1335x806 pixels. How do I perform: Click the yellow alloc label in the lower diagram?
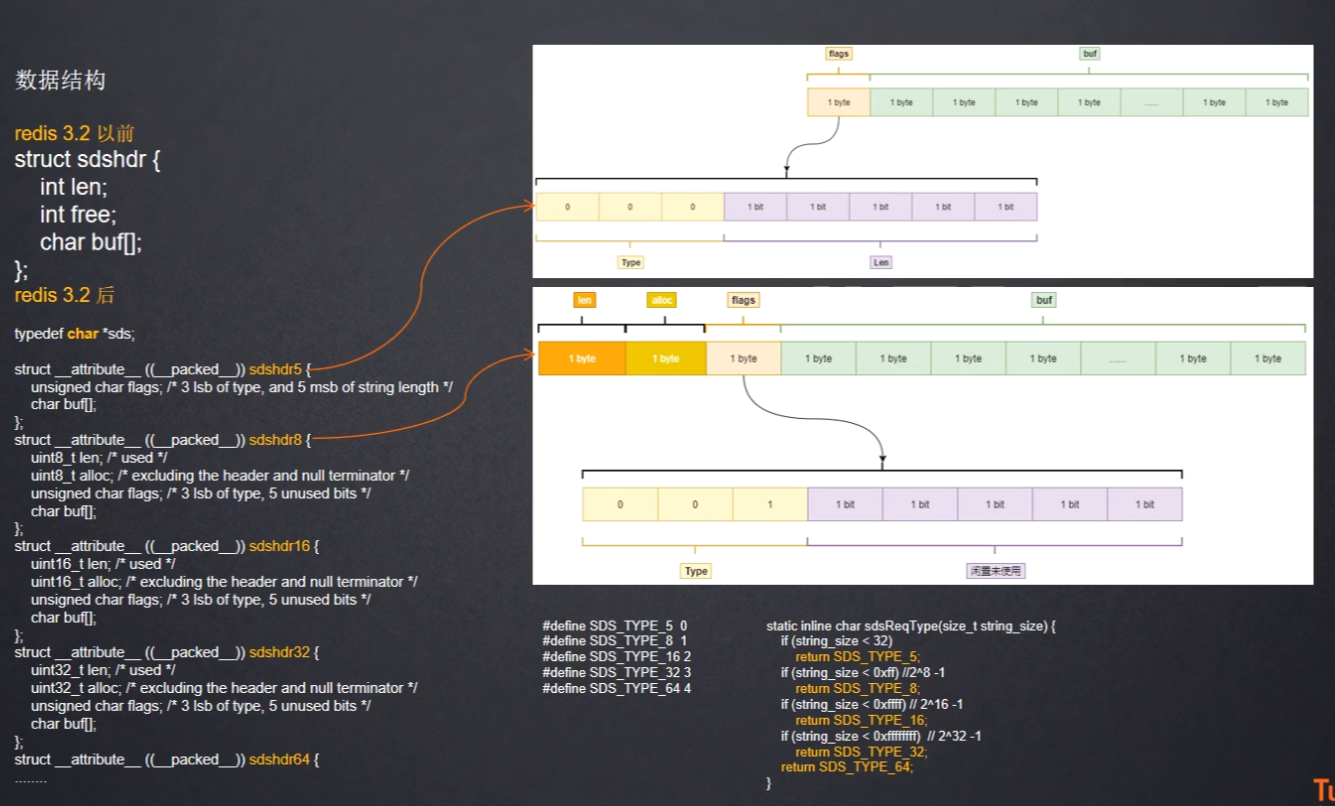662,300
